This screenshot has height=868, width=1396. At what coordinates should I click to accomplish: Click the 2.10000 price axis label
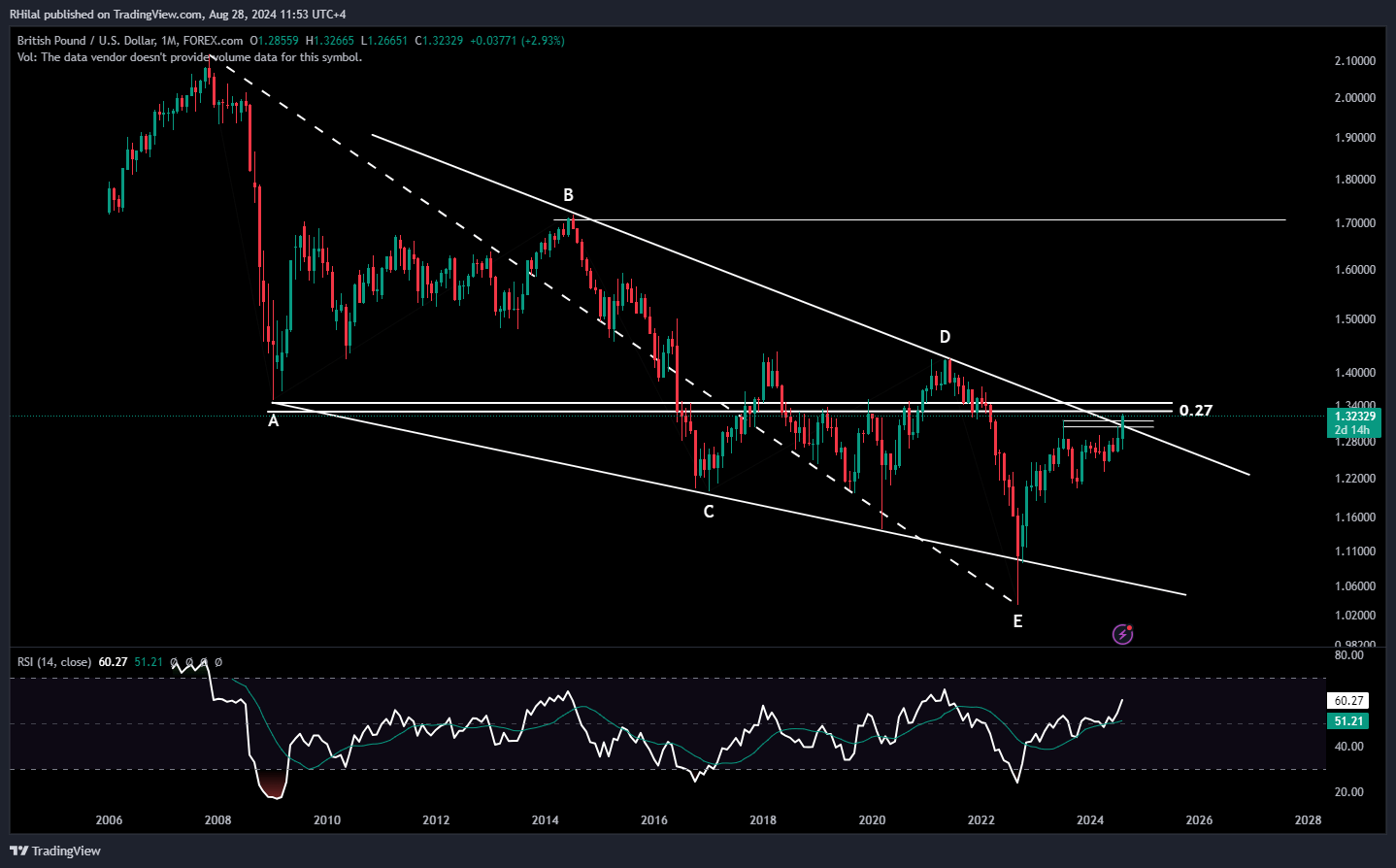pyautogui.click(x=1355, y=61)
